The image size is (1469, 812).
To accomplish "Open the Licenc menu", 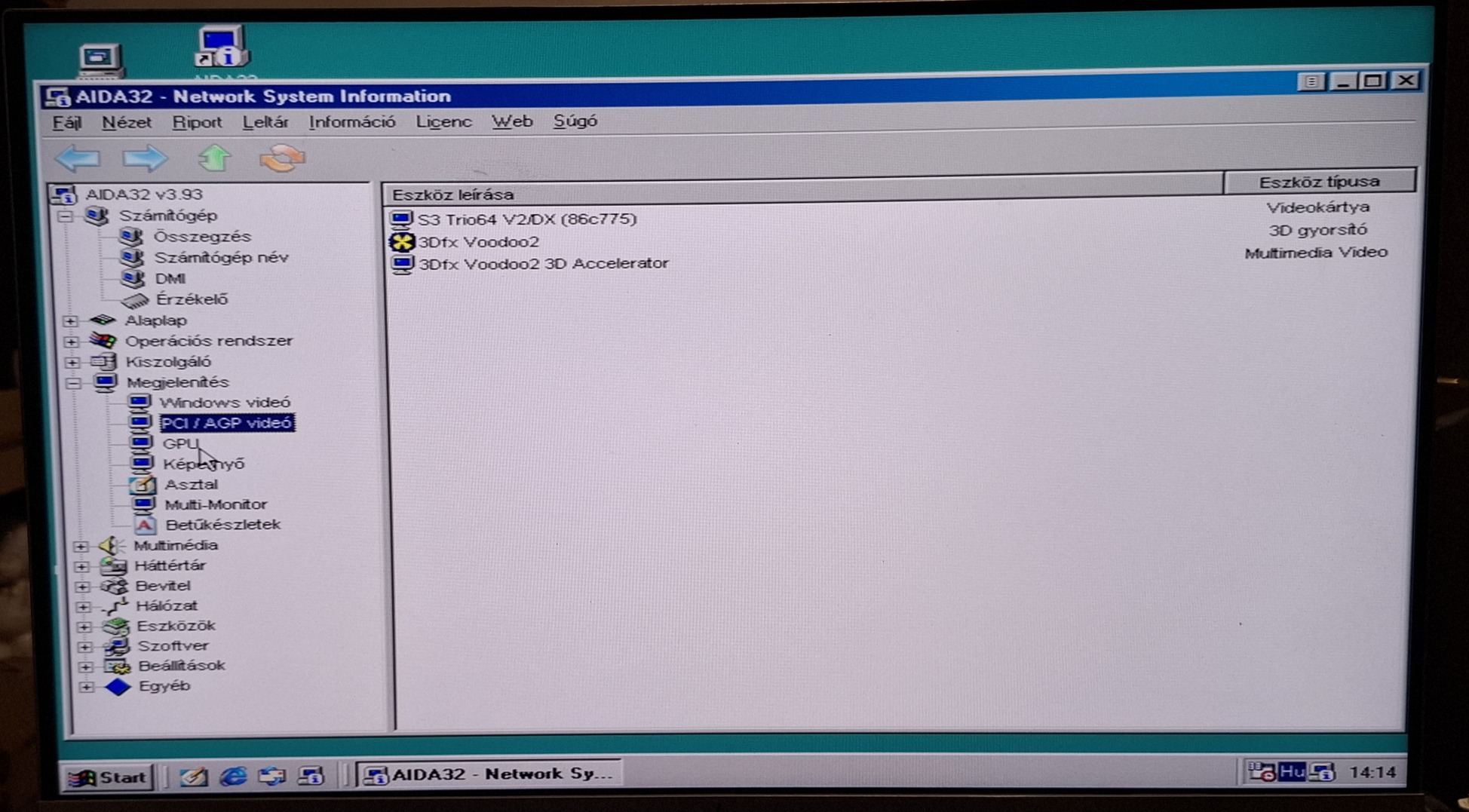I will pos(444,121).
